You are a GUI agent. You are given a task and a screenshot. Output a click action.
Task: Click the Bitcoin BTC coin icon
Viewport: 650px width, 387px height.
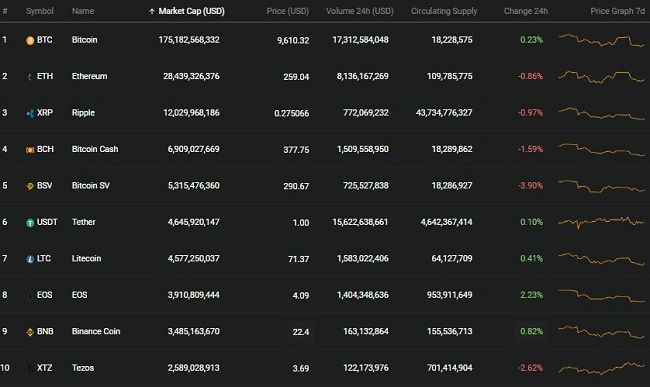[x=30, y=40]
